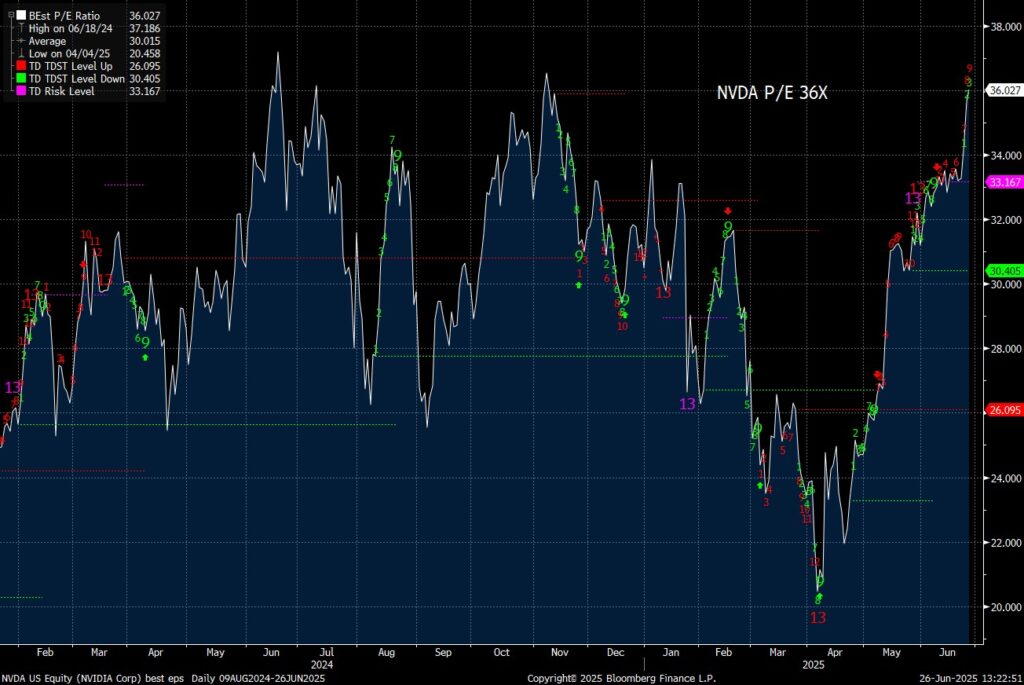Click the green 30.405 tag on price axis

tap(1004, 271)
